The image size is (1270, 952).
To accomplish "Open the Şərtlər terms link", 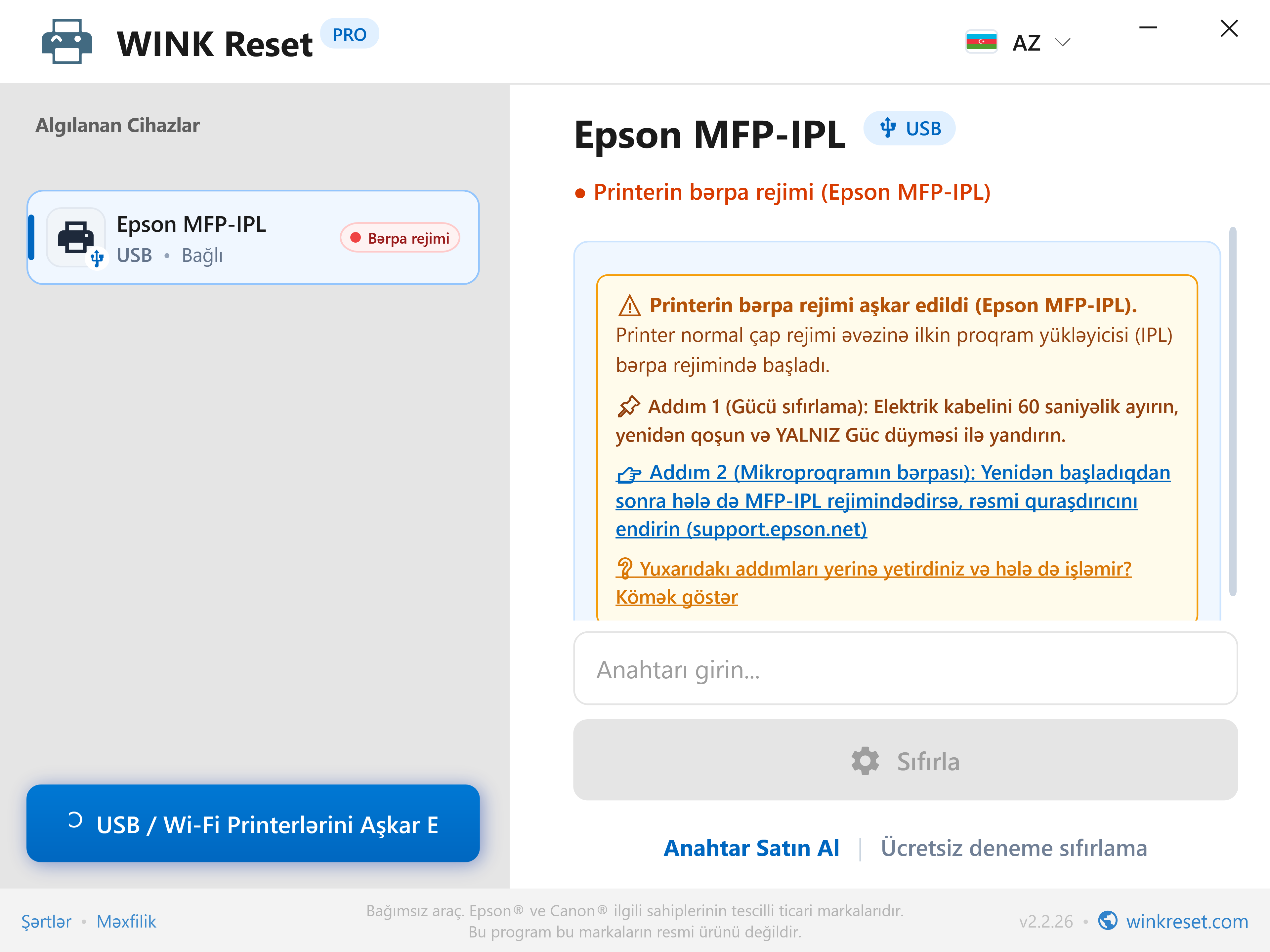I will click(x=47, y=922).
